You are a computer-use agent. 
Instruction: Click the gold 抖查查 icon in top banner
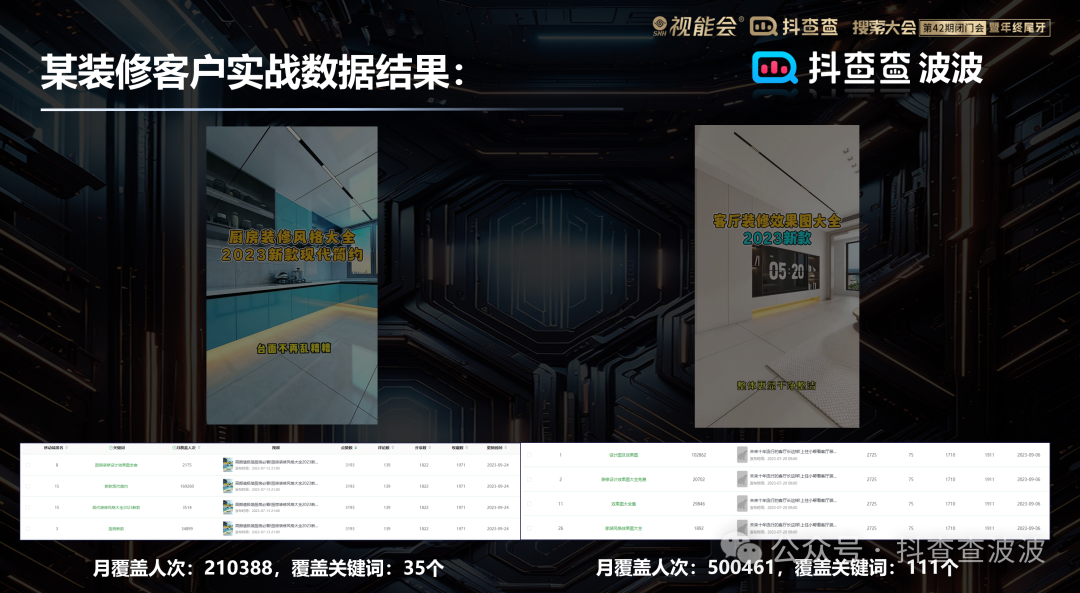(764, 26)
